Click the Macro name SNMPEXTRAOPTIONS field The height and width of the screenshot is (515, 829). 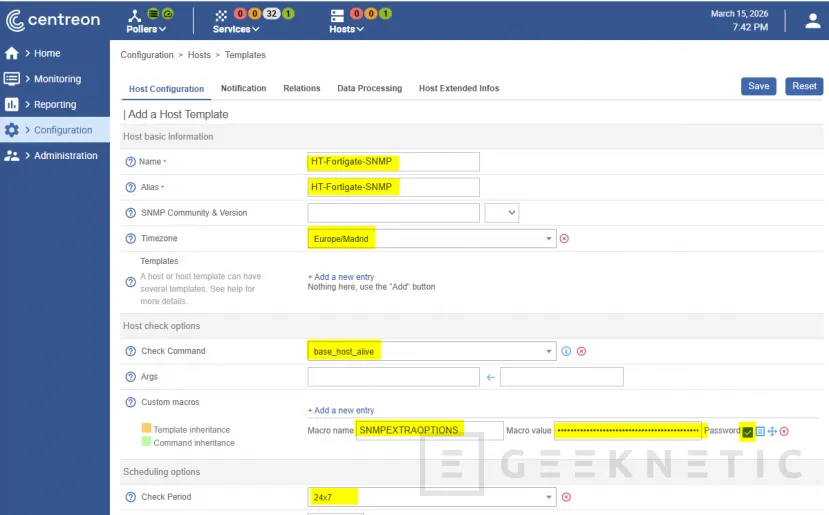coord(430,430)
